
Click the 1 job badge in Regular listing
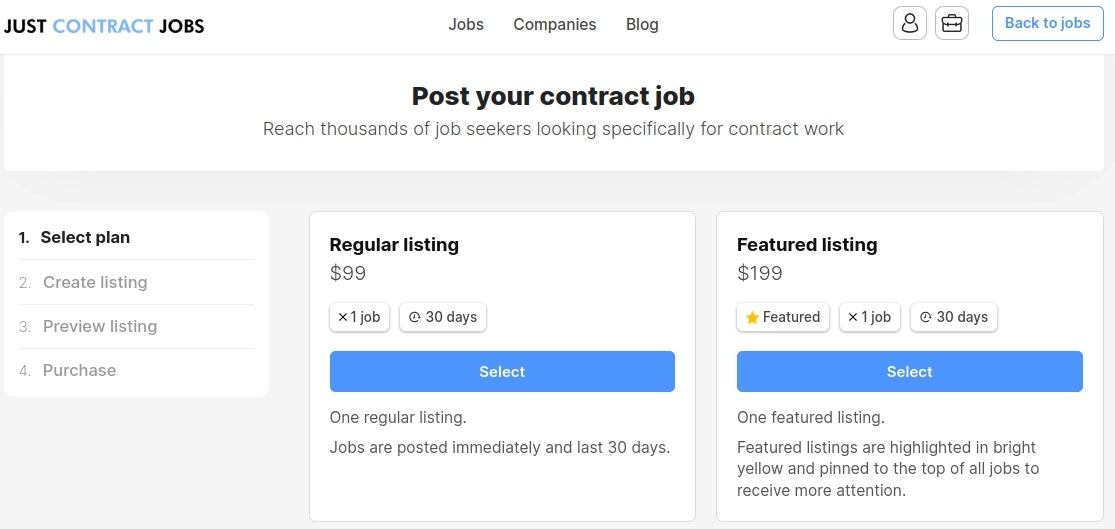point(359,317)
